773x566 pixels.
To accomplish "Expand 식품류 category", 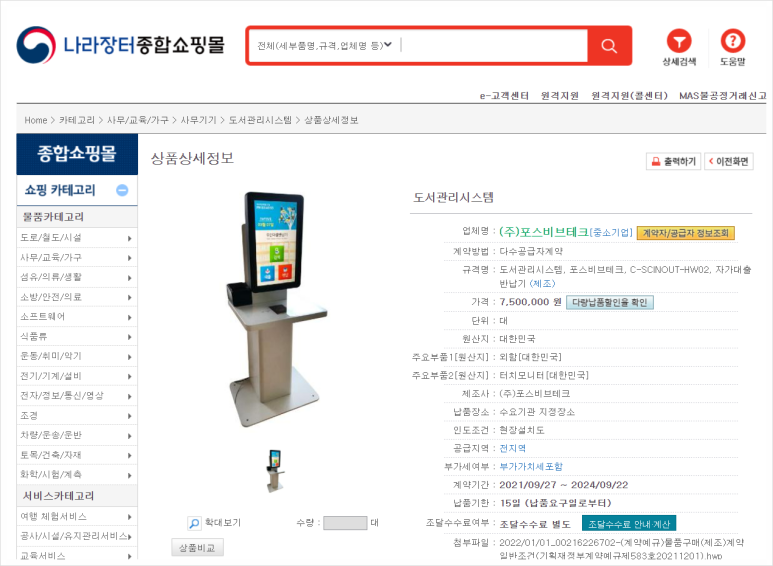I will [x=77, y=336].
